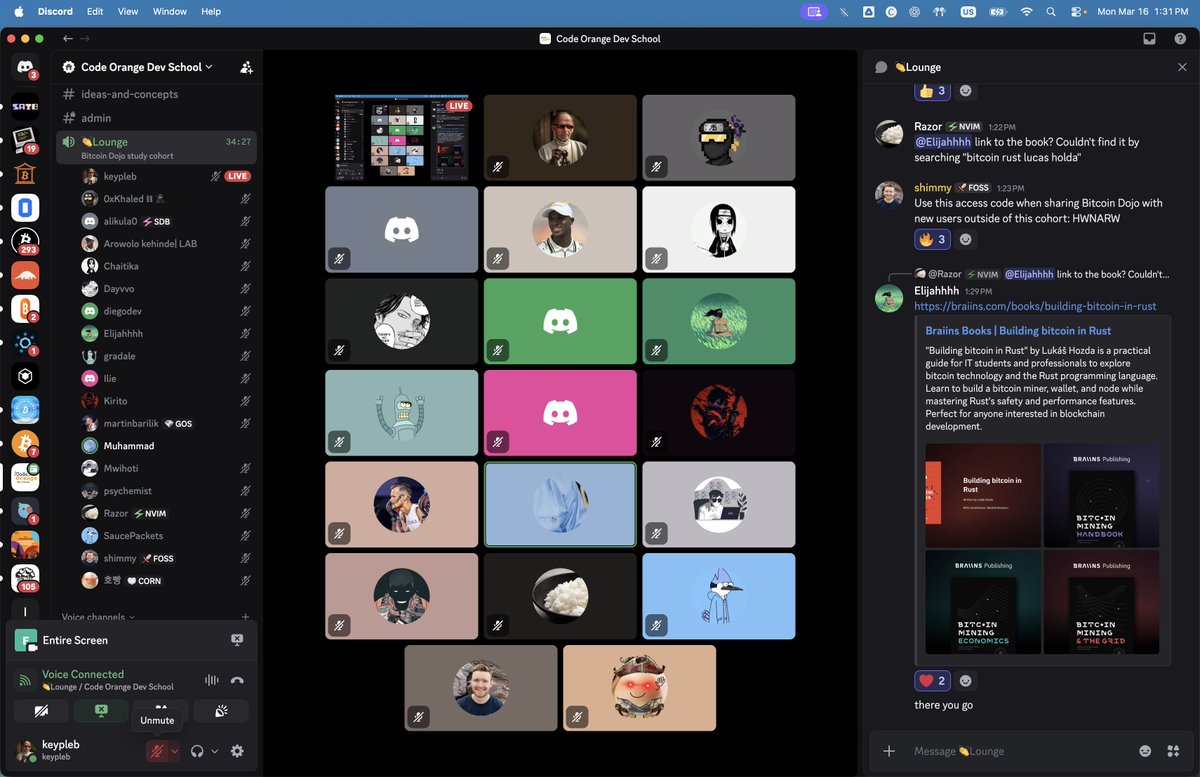1200x777 pixels.
Task: Select the ideas-and-concepts channel
Action: [156, 94]
